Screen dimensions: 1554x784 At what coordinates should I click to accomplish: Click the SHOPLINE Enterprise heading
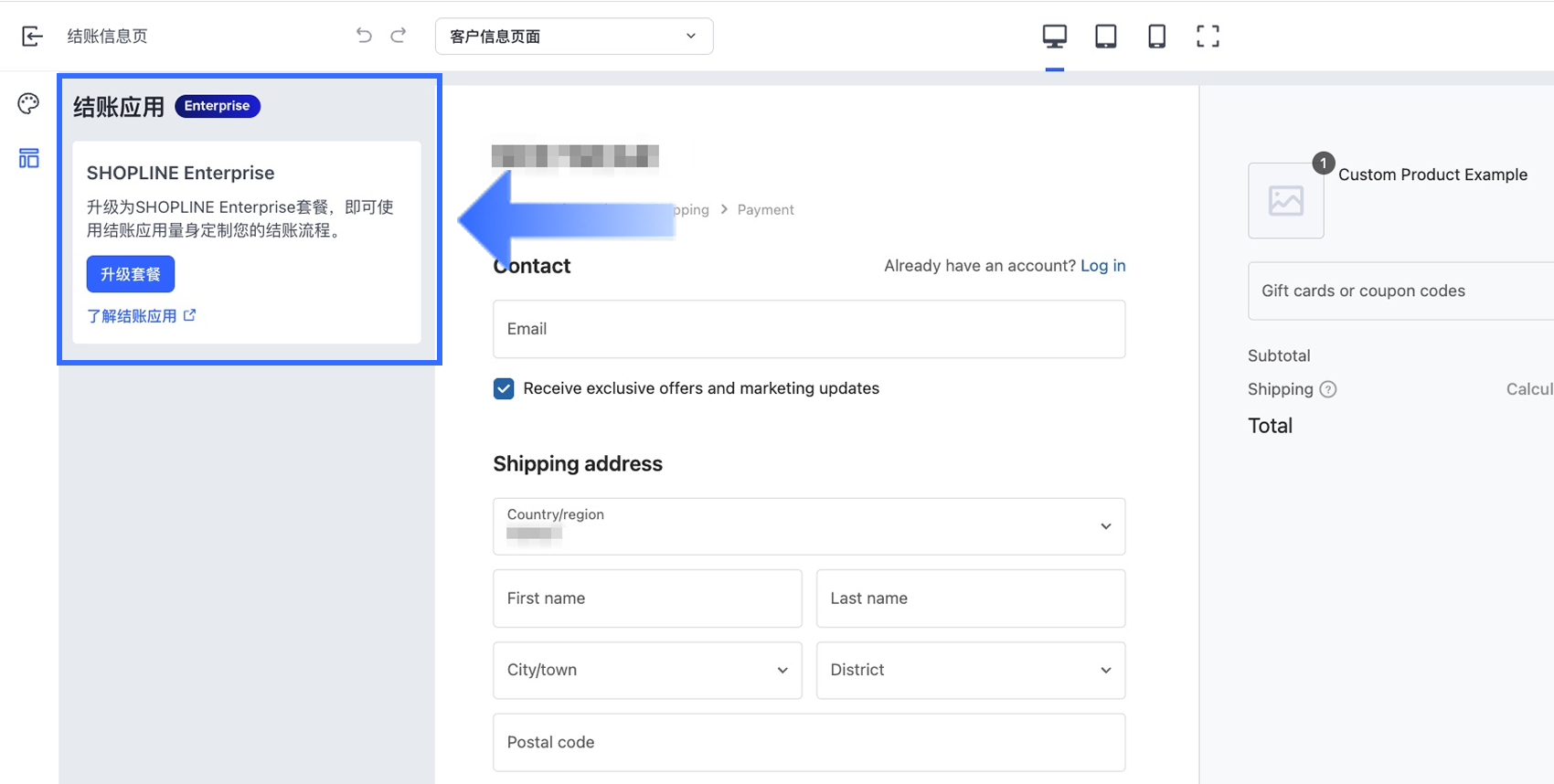[x=180, y=173]
